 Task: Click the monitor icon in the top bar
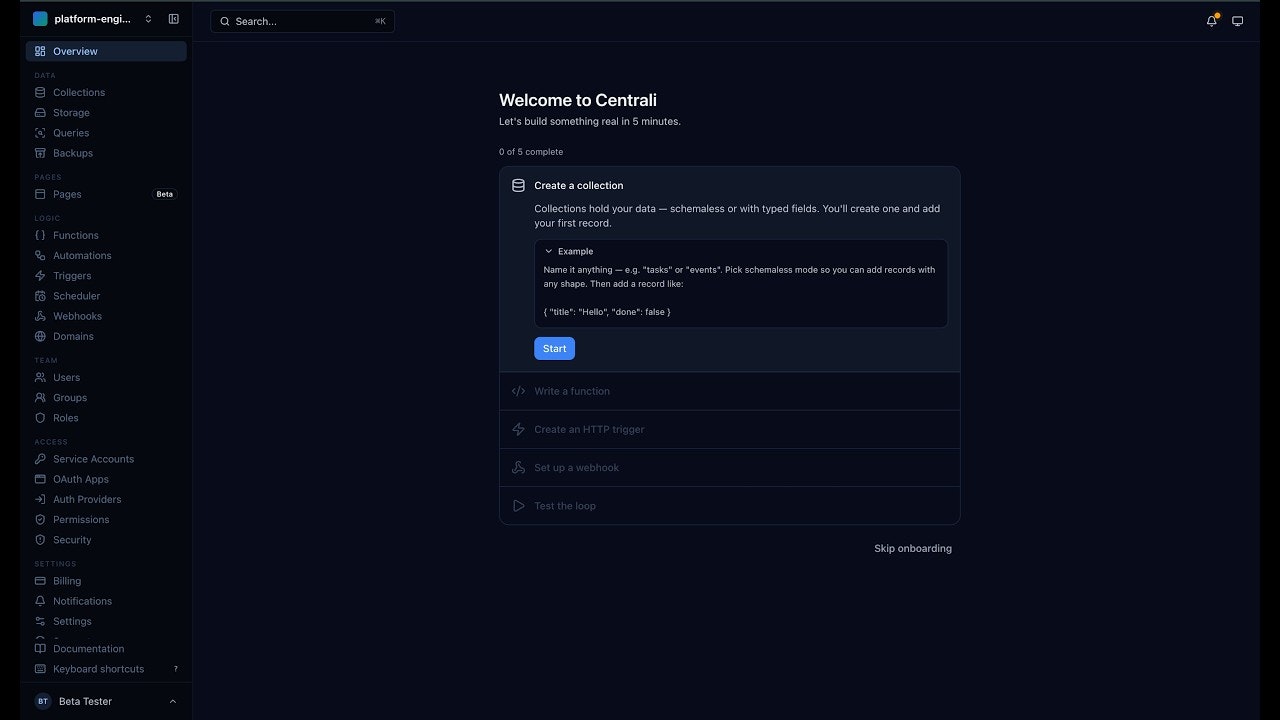[x=1237, y=21]
